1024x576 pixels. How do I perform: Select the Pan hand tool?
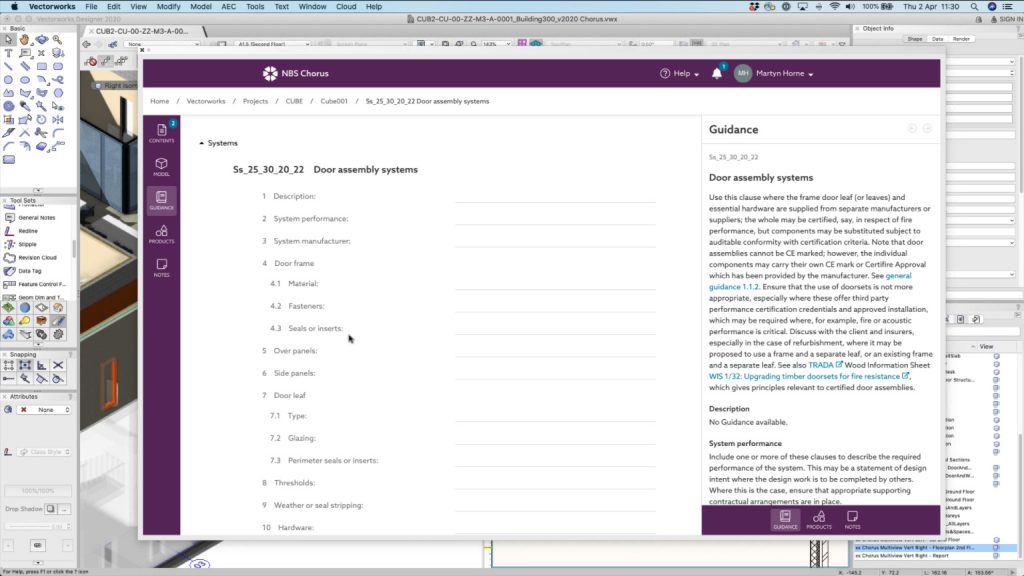click(25, 40)
